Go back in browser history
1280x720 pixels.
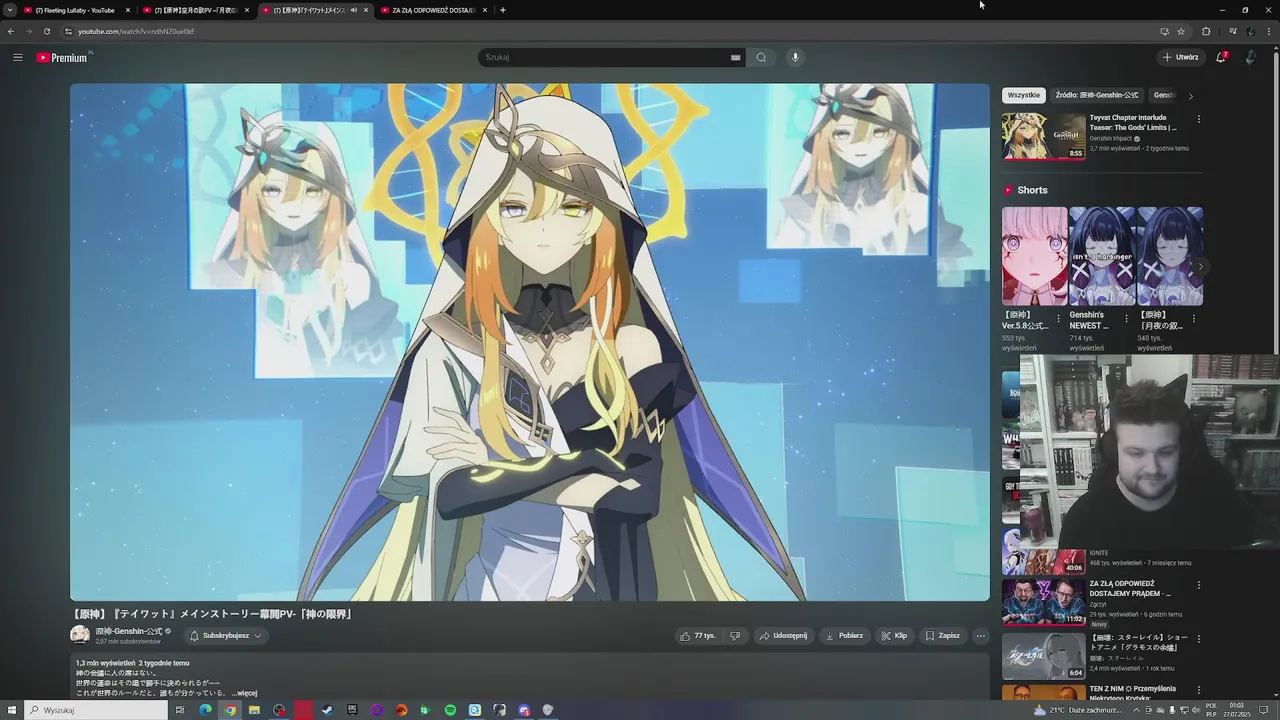[x=11, y=31]
